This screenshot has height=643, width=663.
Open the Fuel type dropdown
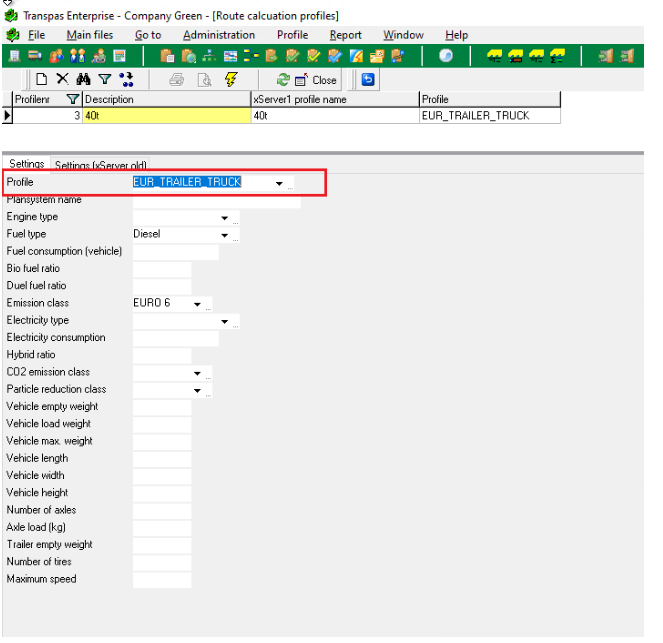pyautogui.click(x=225, y=235)
